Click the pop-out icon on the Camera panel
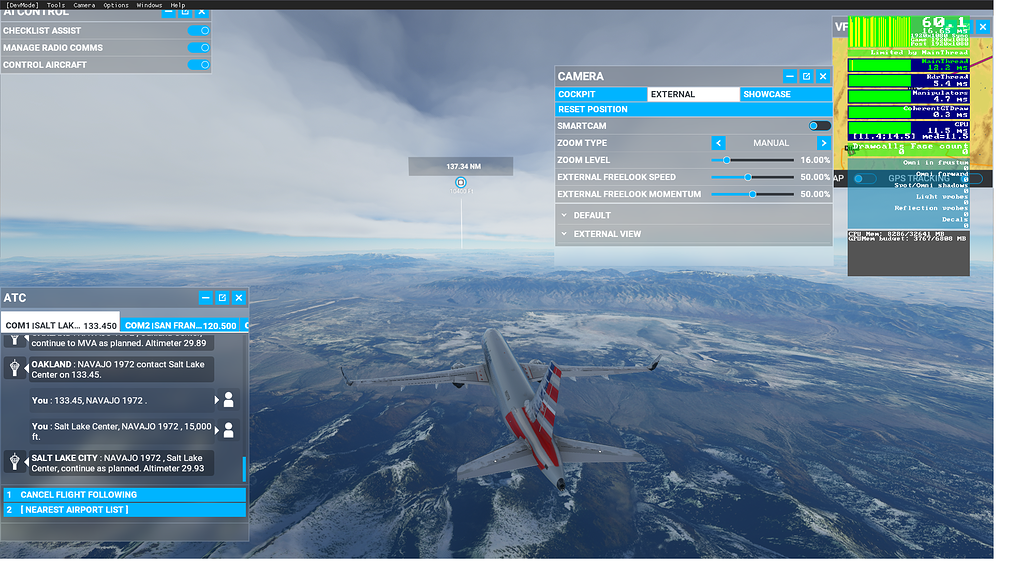Screen dimensions: 1035x582 (806, 76)
